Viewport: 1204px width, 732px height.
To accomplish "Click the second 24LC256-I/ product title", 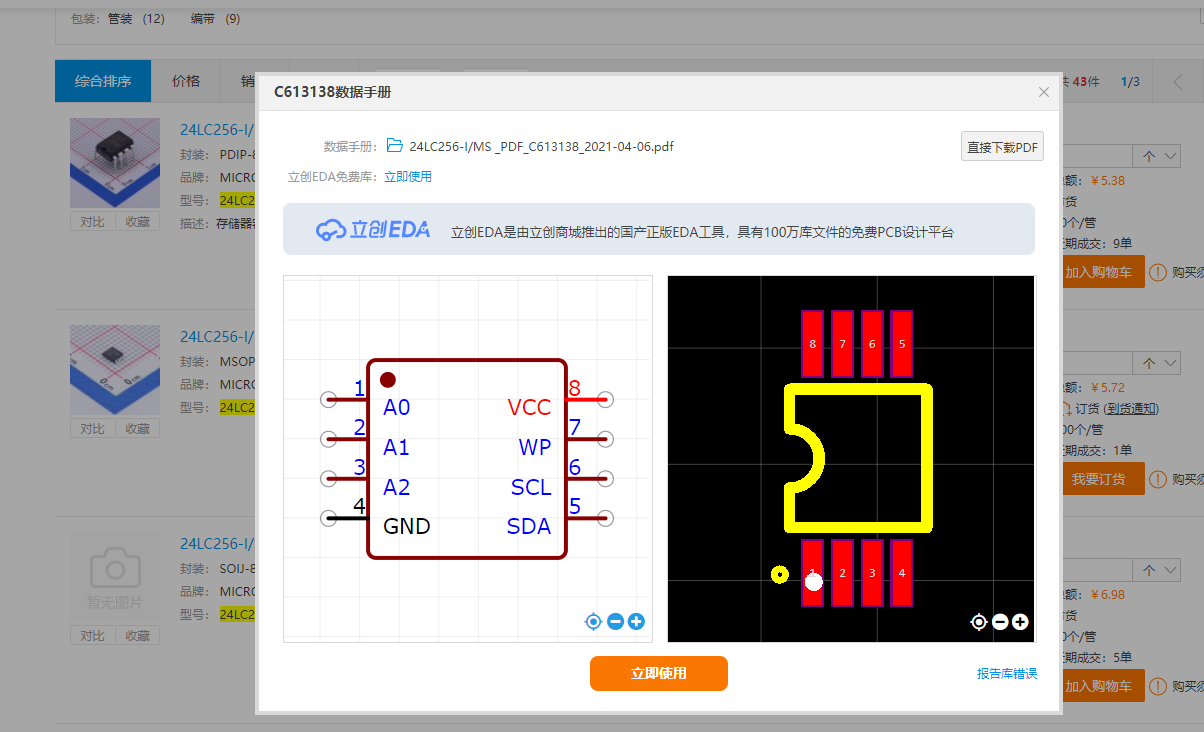I will point(218,336).
